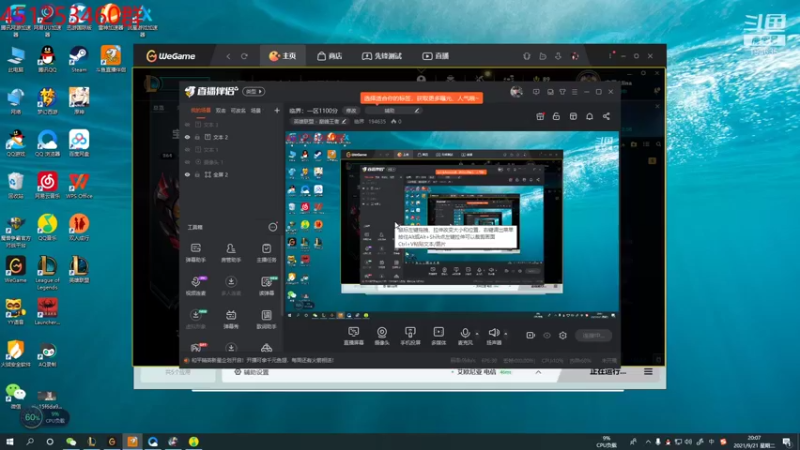Open streaming settings gear icon

pyautogui.click(x=563, y=335)
